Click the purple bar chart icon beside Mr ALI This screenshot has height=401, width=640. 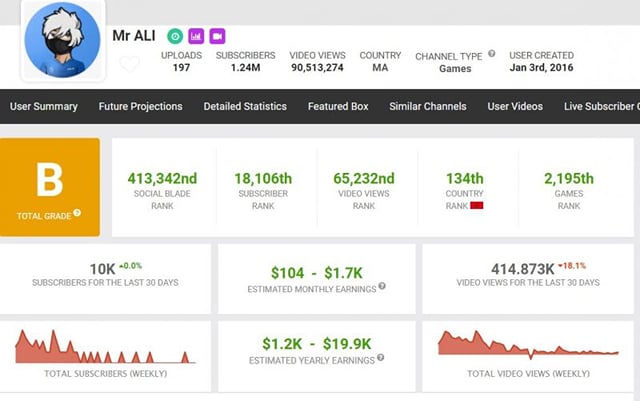coord(196,36)
